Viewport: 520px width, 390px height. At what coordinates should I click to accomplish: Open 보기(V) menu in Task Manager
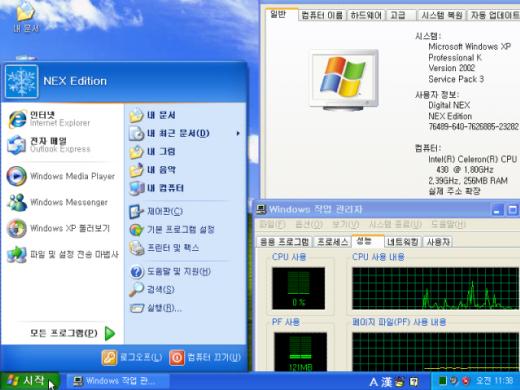coord(346,224)
